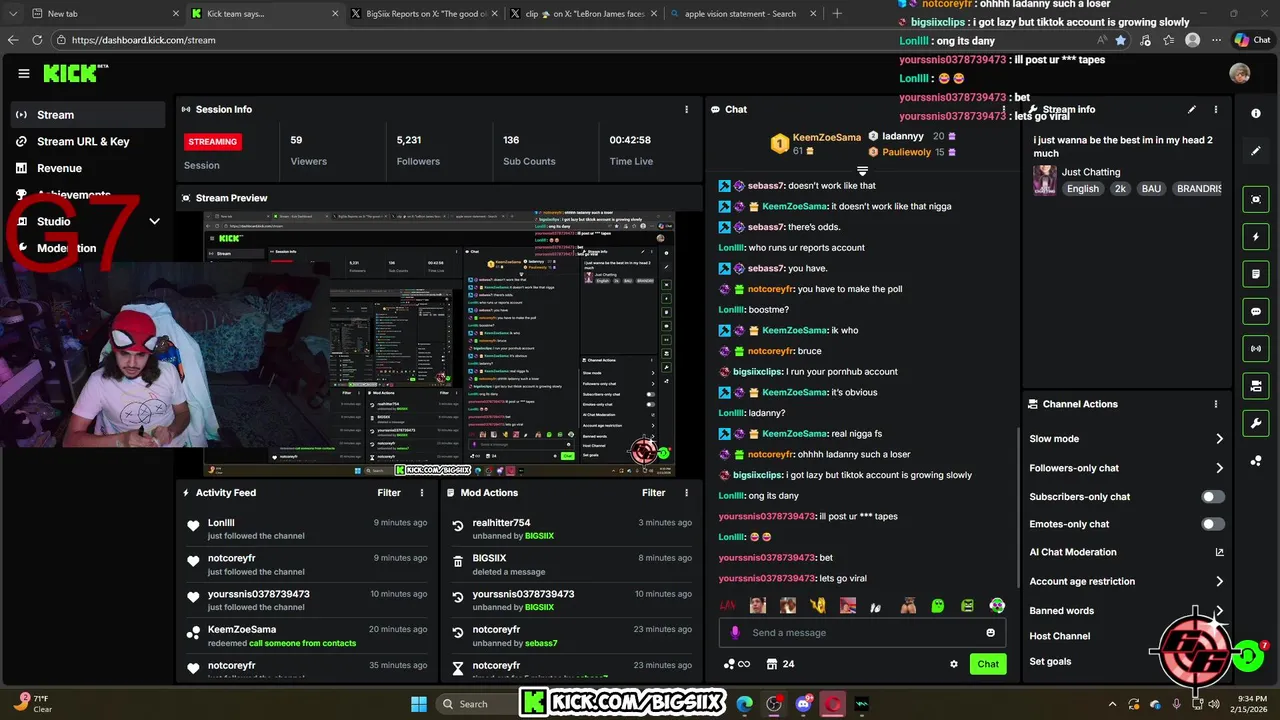The image size is (1280, 720).
Task: Click the Just Chatting category thumbnail
Action: [x=1045, y=180]
